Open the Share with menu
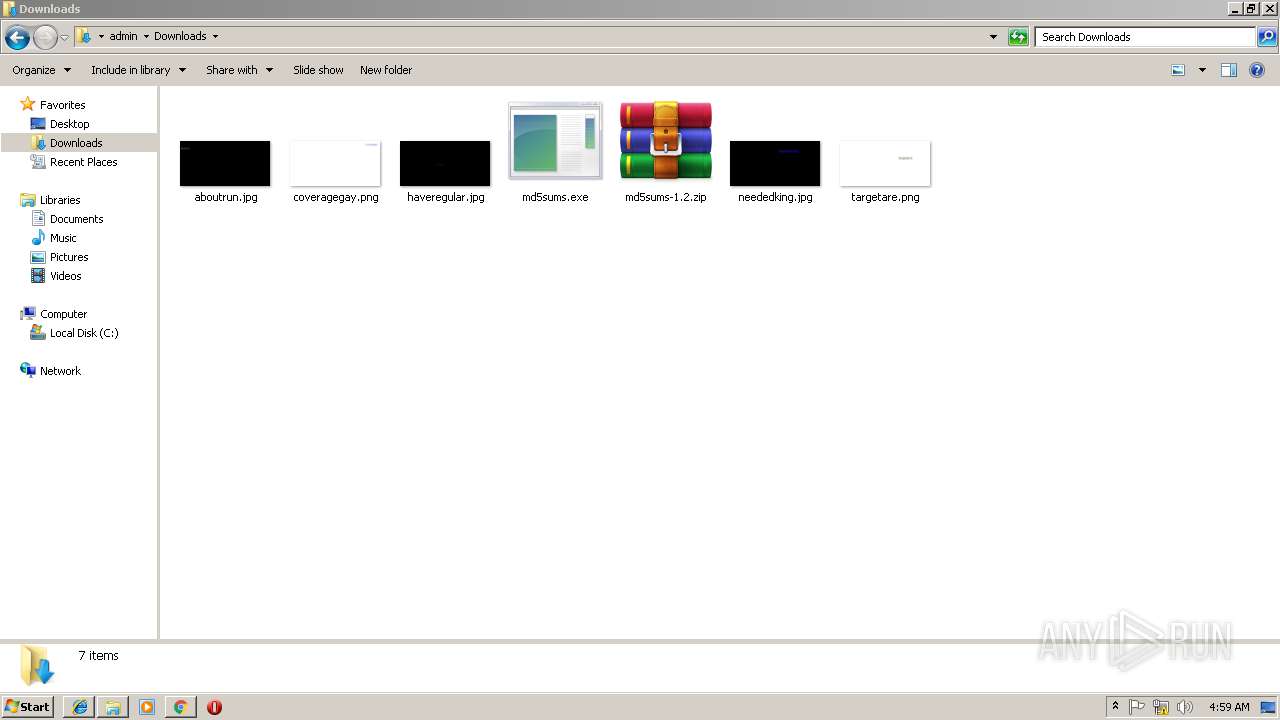This screenshot has width=1280, height=720. pos(239,70)
